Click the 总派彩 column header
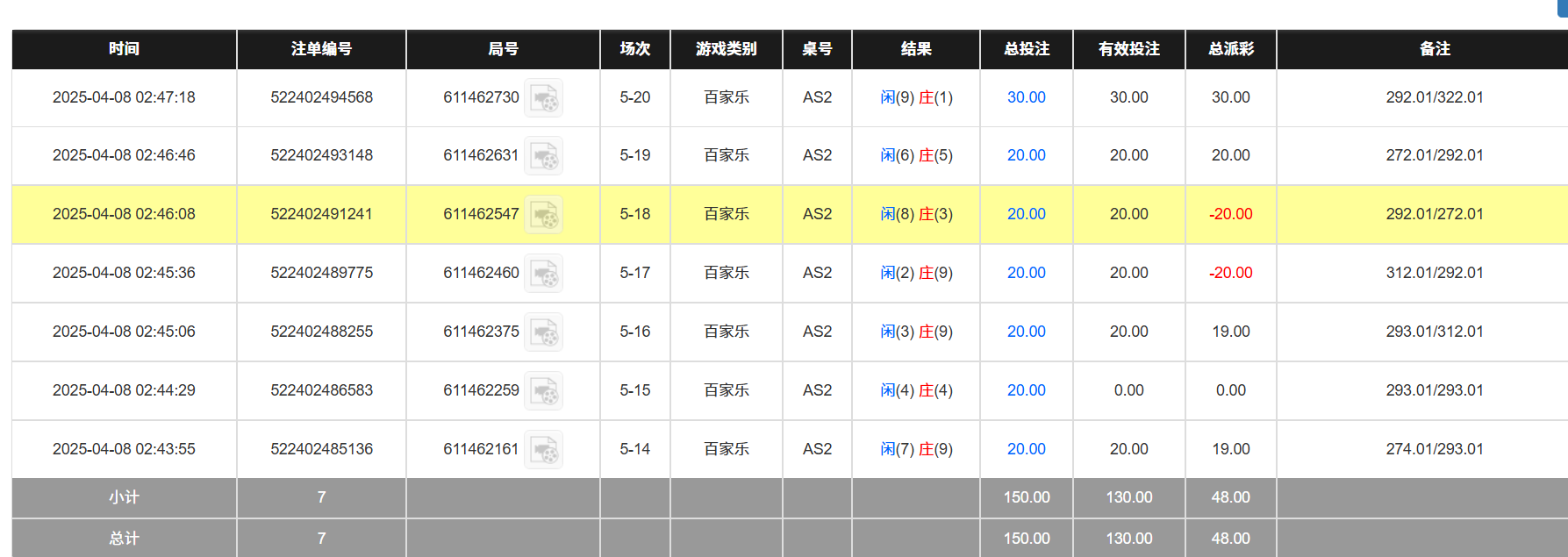This screenshot has width=1568, height=557. [1230, 49]
